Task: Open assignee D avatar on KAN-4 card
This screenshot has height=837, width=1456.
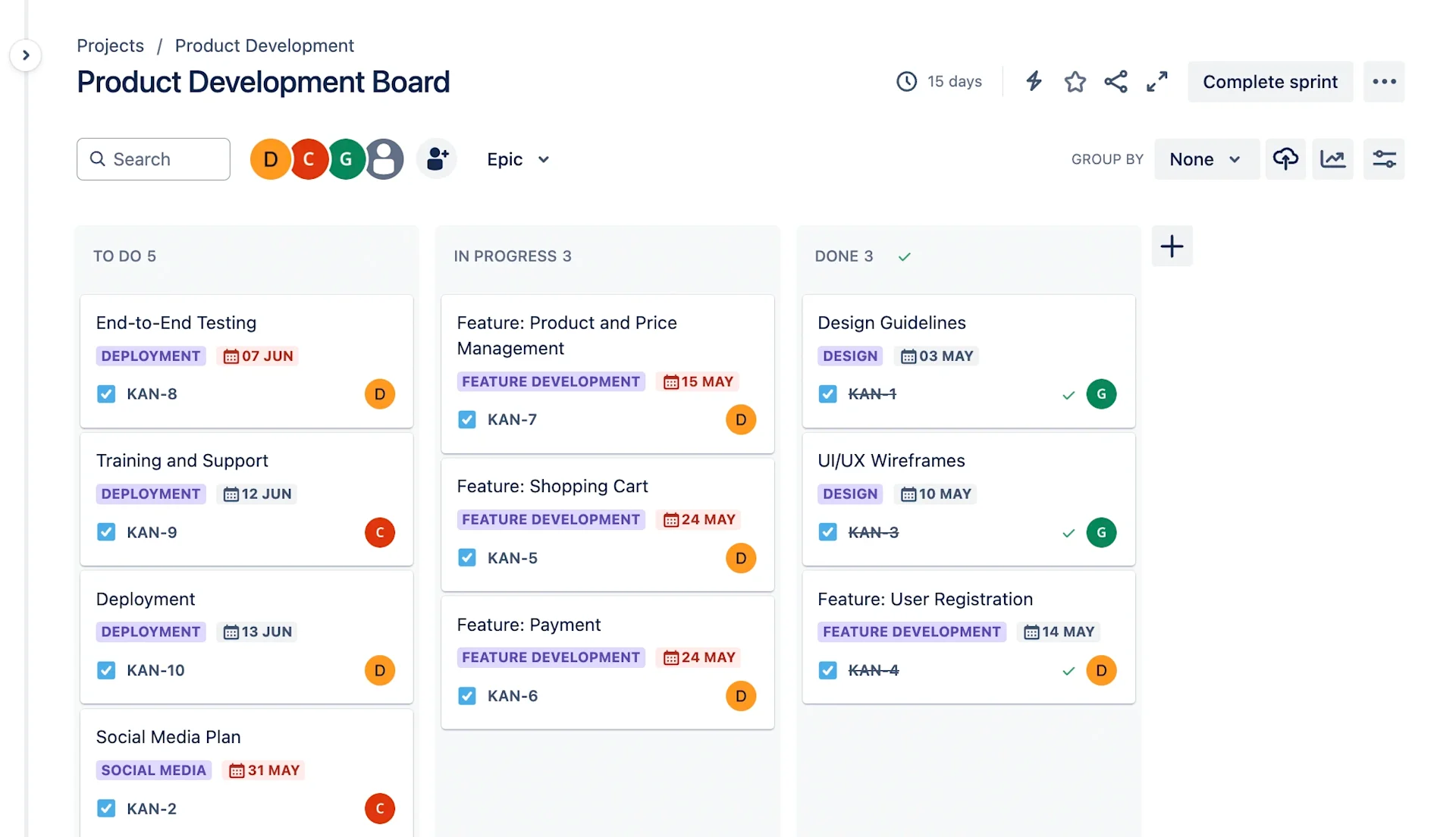Action: 1101,670
